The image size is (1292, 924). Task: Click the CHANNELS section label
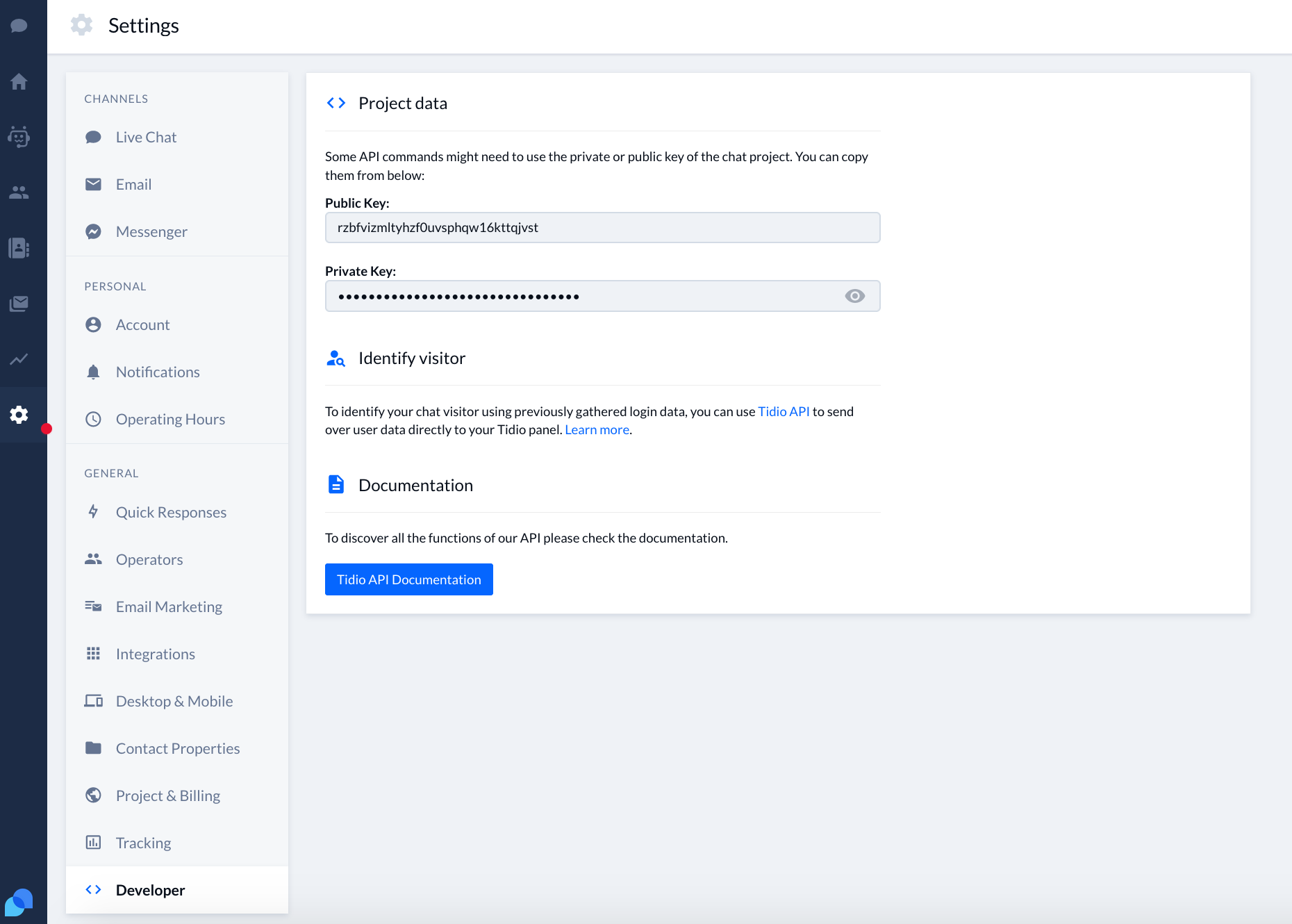click(x=116, y=99)
